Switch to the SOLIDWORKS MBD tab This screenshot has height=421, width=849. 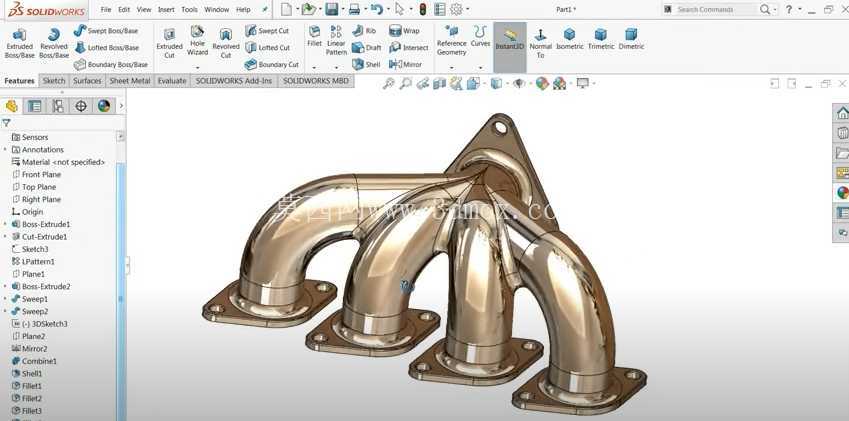tap(316, 81)
